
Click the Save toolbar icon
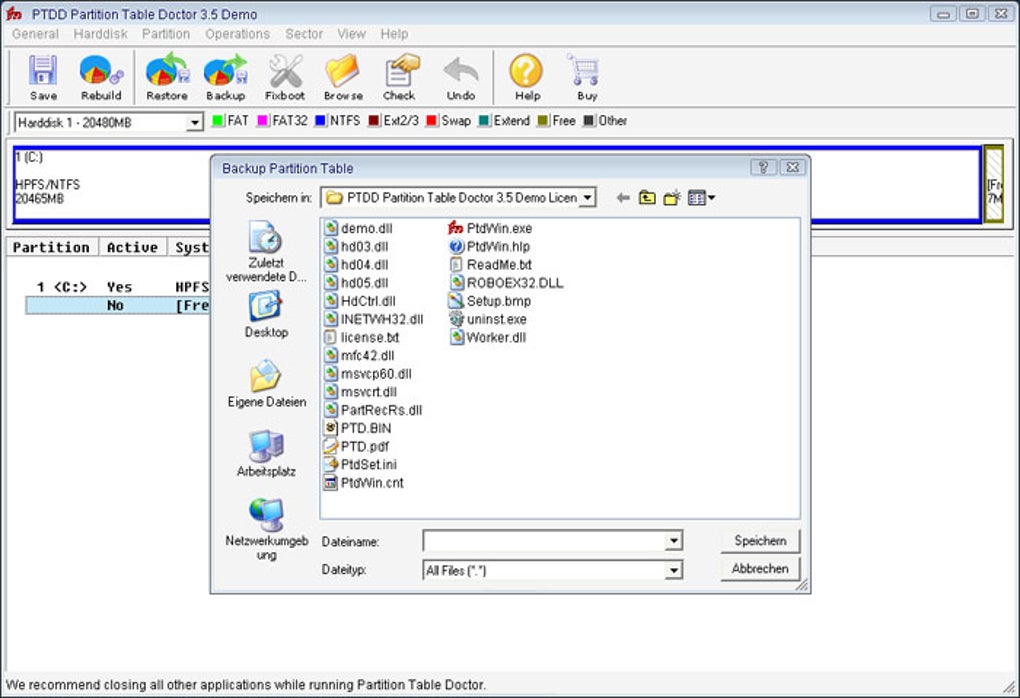tap(43, 77)
